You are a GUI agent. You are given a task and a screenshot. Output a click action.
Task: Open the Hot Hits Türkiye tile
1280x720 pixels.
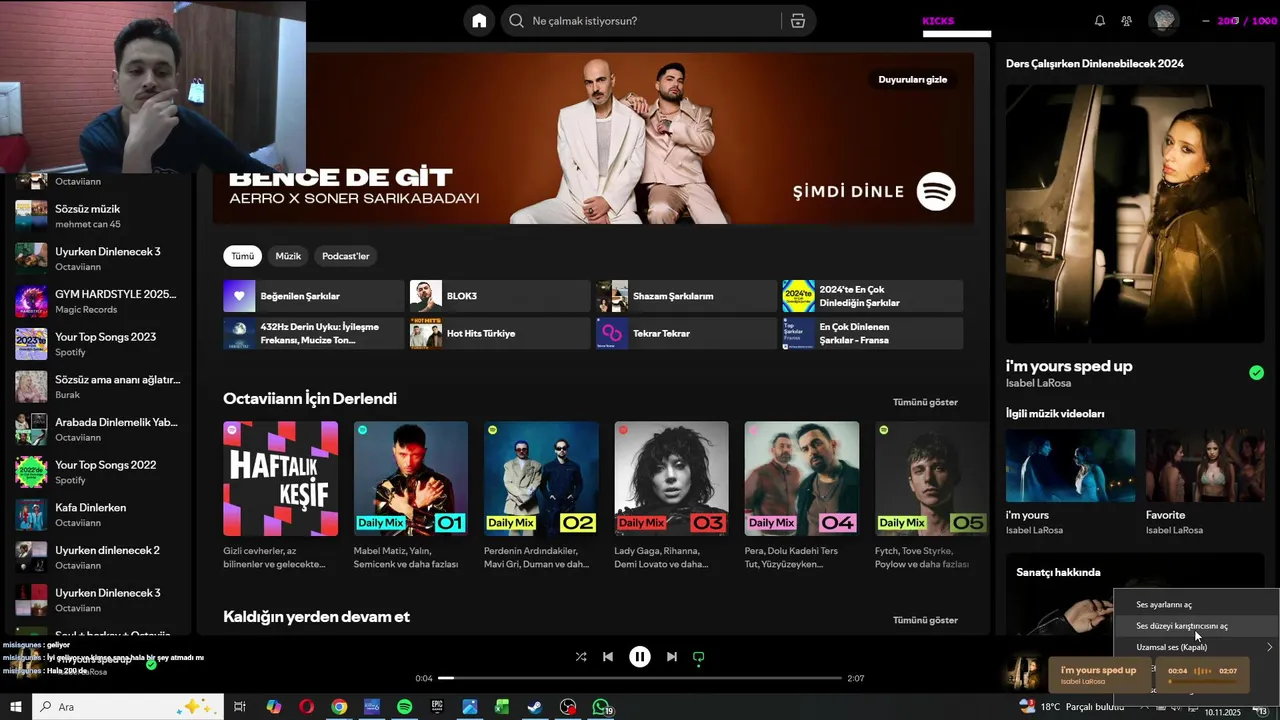point(499,333)
